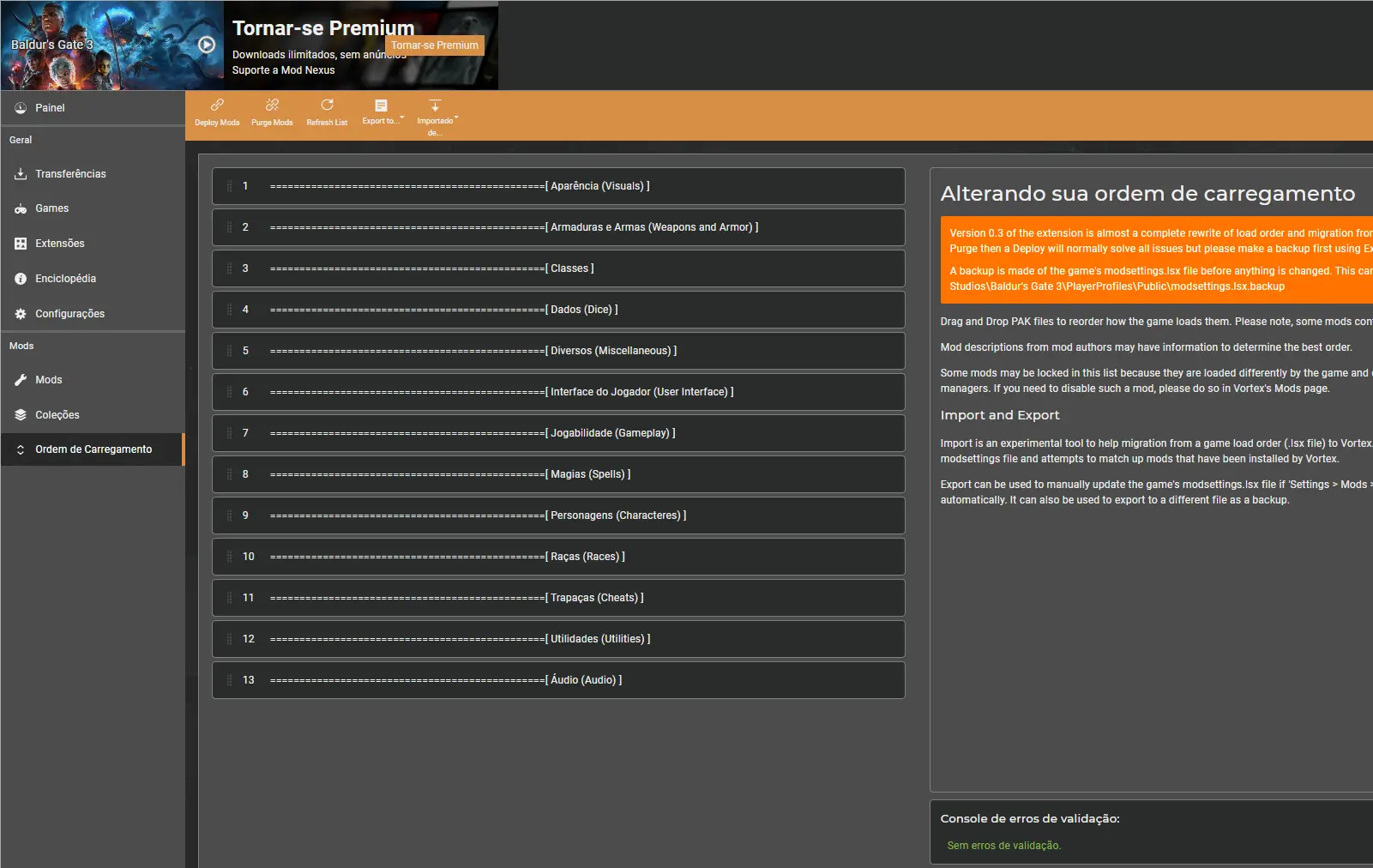Select the Classes separator row

558,268
